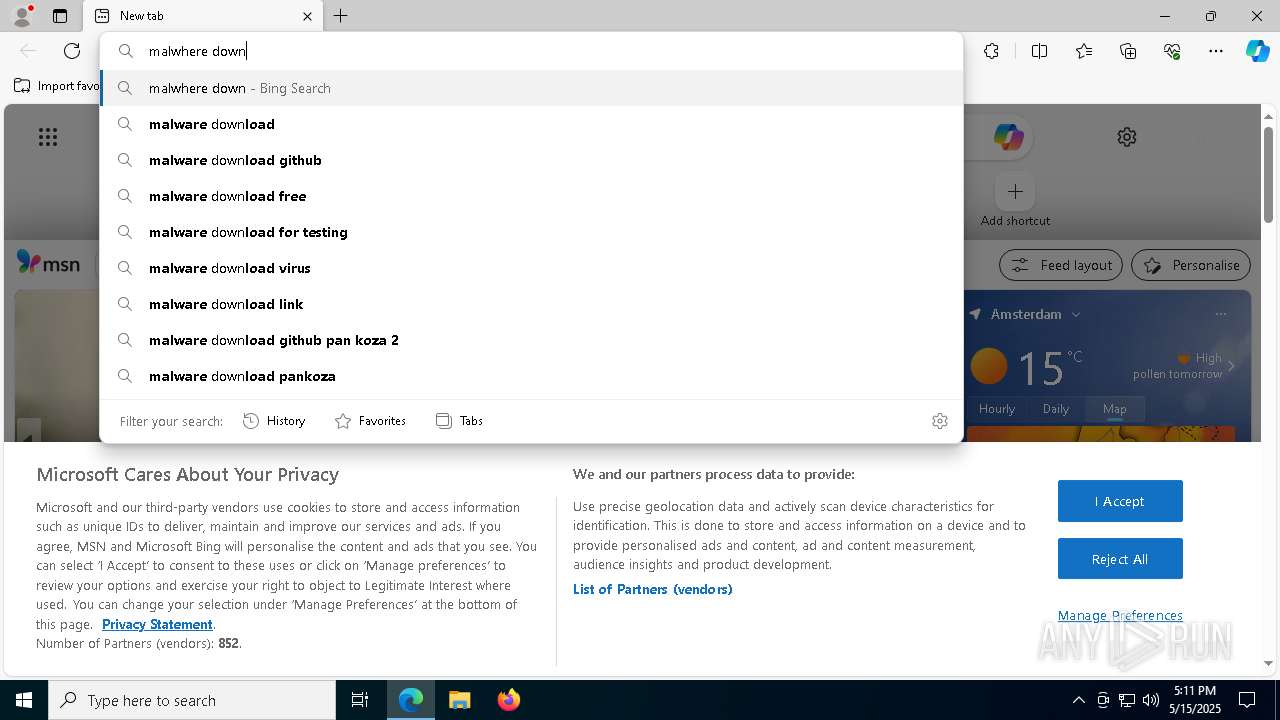
Task: Open File Explorer from taskbar
Action: coord(459,700)
